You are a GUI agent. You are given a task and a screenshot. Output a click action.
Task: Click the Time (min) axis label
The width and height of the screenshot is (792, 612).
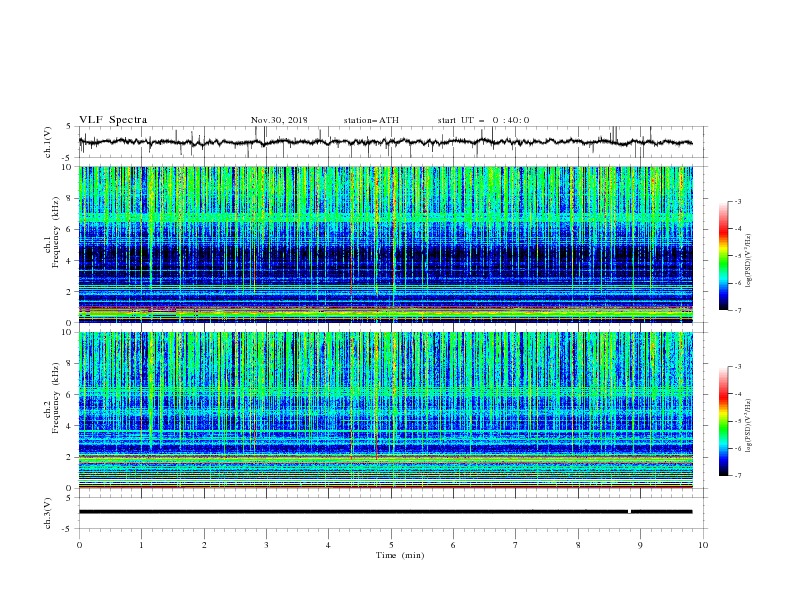pos(400,555)
